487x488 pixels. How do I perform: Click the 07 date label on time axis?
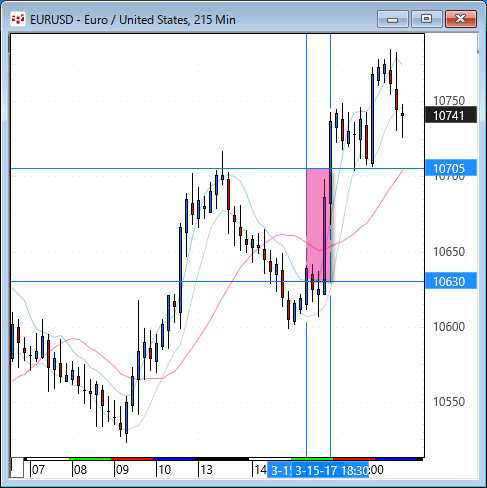click(38, 470)
